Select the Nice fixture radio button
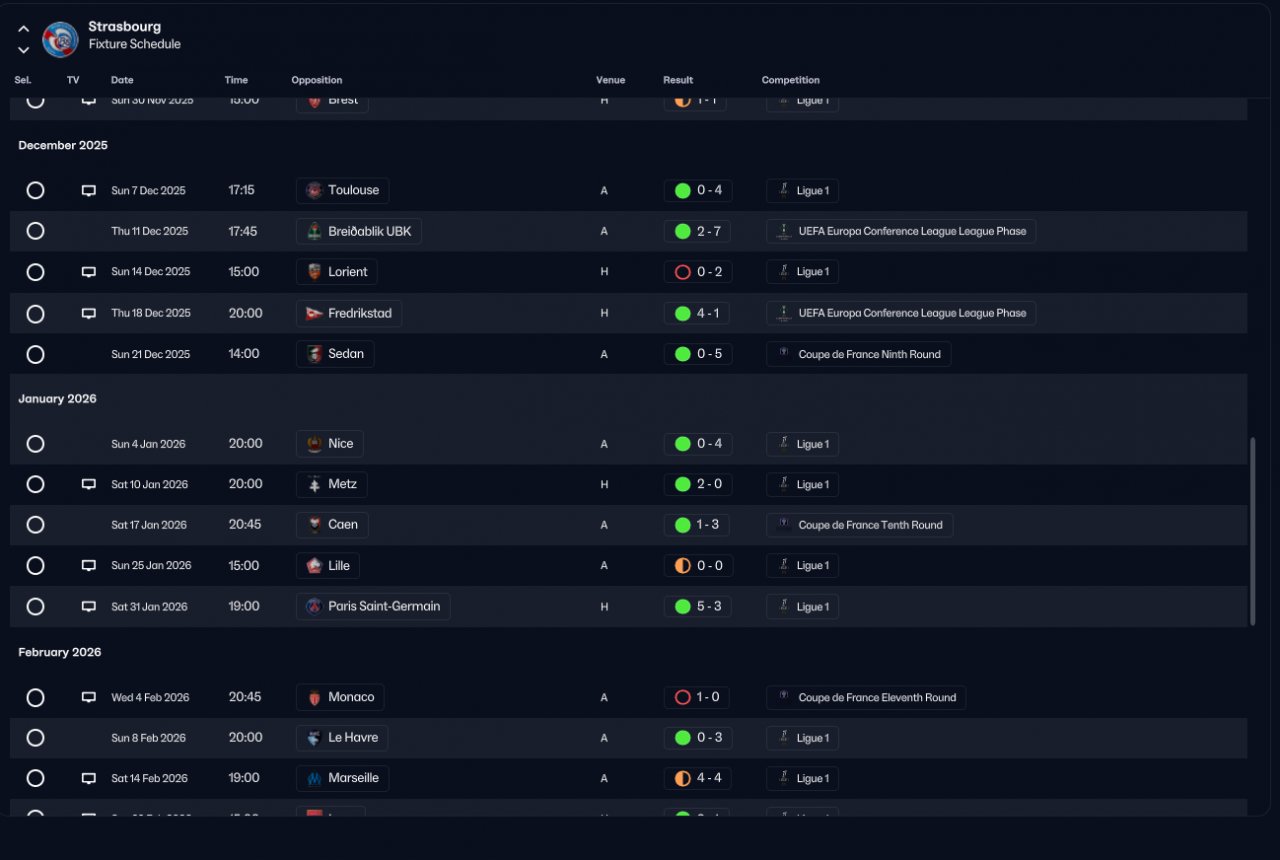This screenshot has height=860, width=1280. pos(35,444)
